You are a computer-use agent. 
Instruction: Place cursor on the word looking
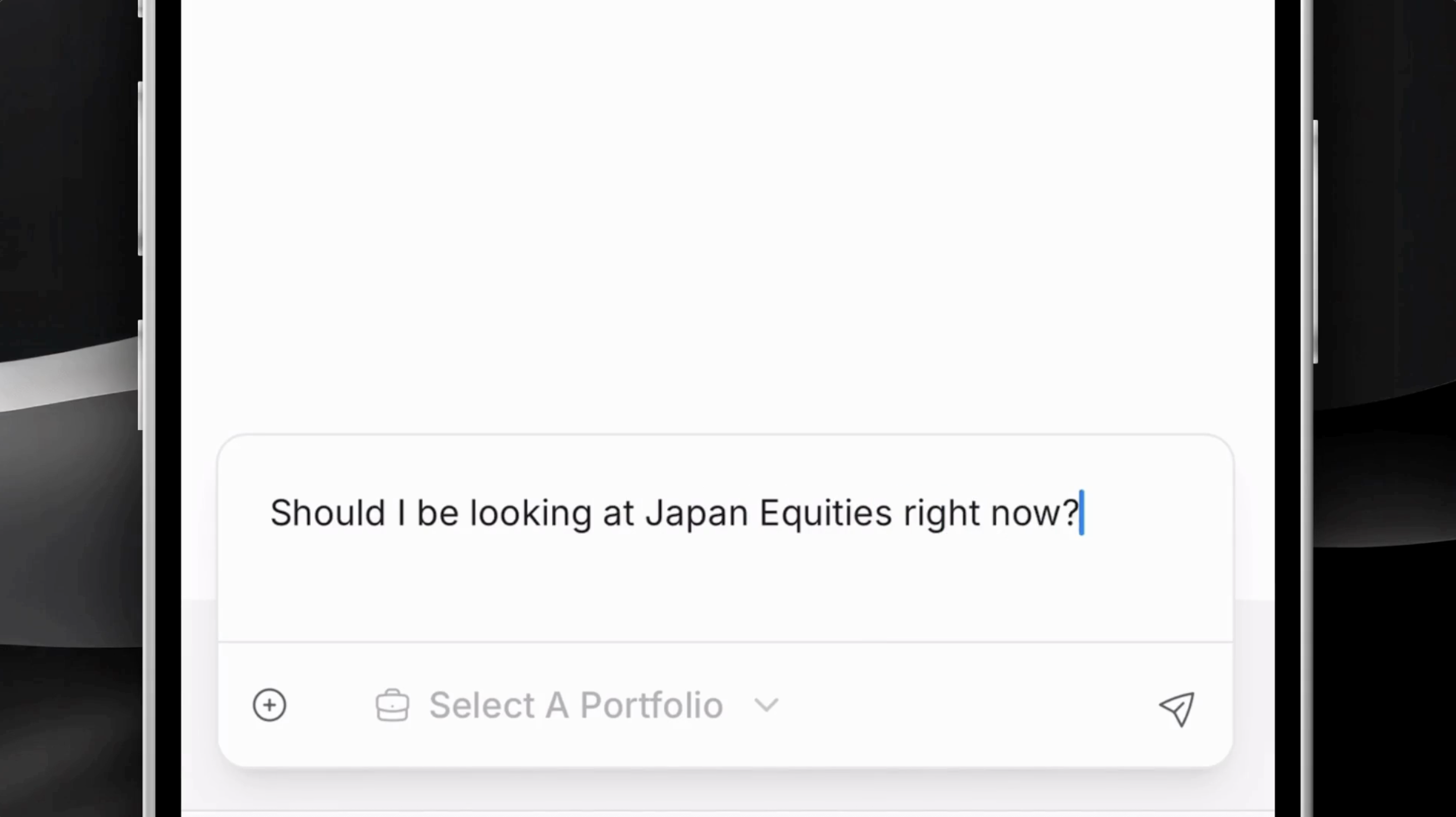[x=531, y=513]
